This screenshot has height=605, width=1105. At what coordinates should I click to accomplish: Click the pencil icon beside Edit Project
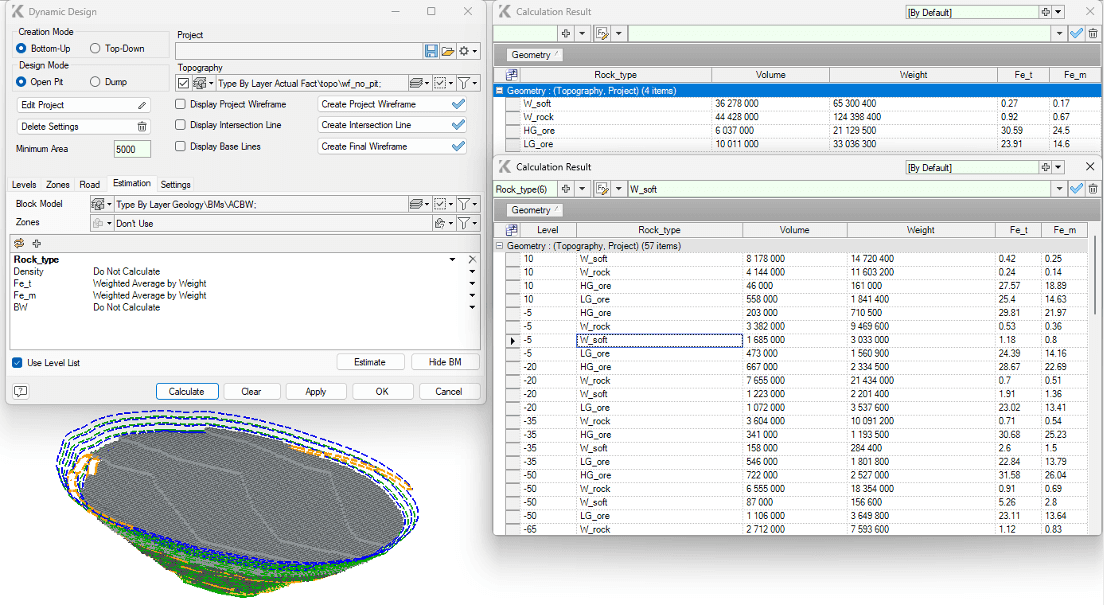click(x=144, y=104)
